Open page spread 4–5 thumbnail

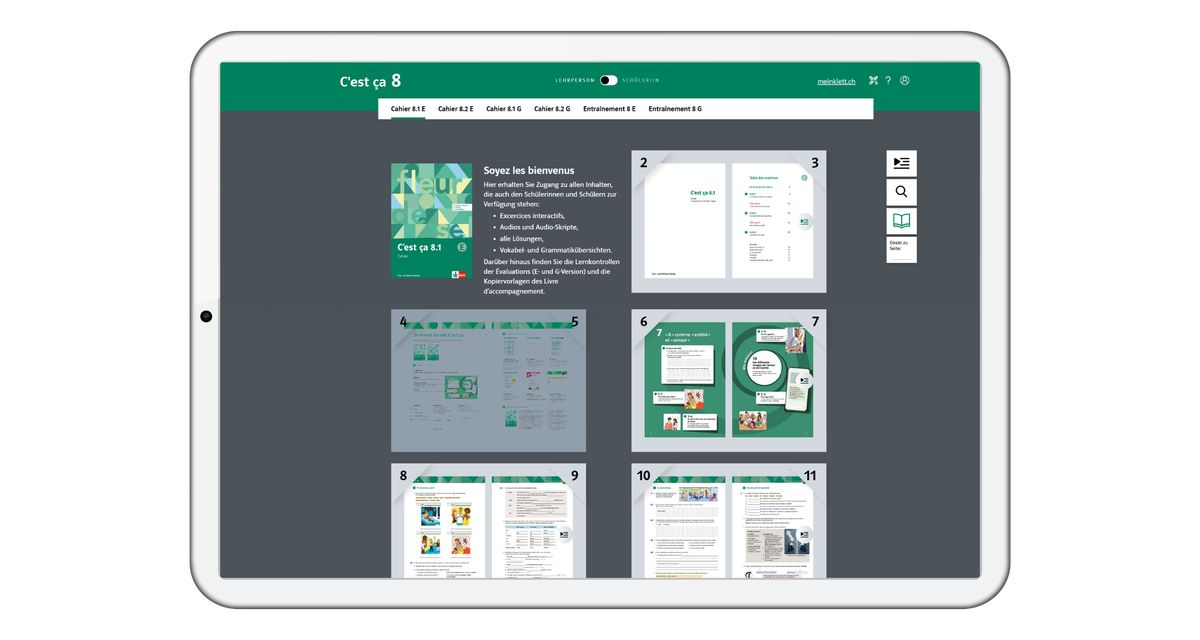pyautogui.click(x=488, y=380)
